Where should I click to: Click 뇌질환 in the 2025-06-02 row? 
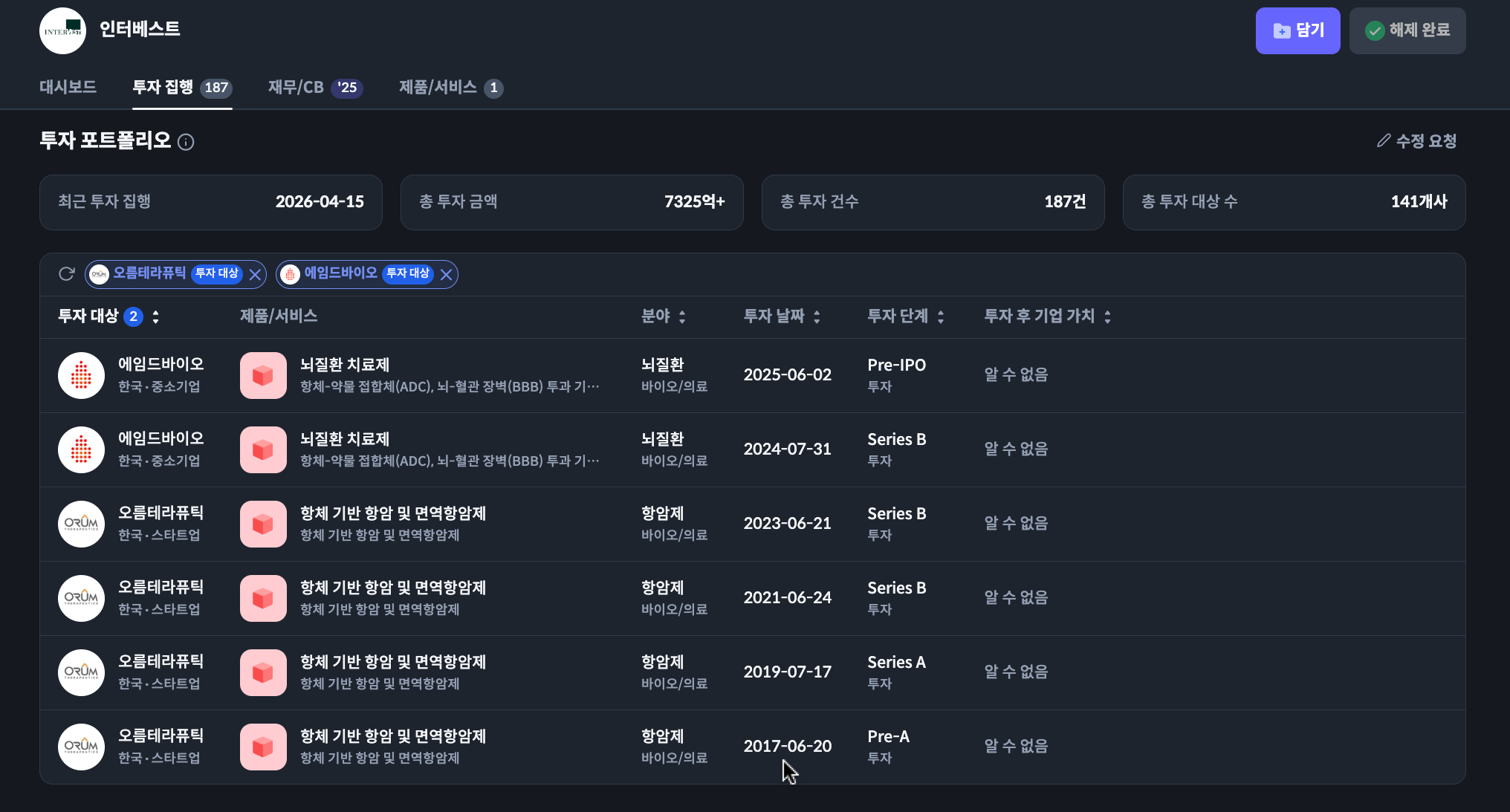point(663,365)
